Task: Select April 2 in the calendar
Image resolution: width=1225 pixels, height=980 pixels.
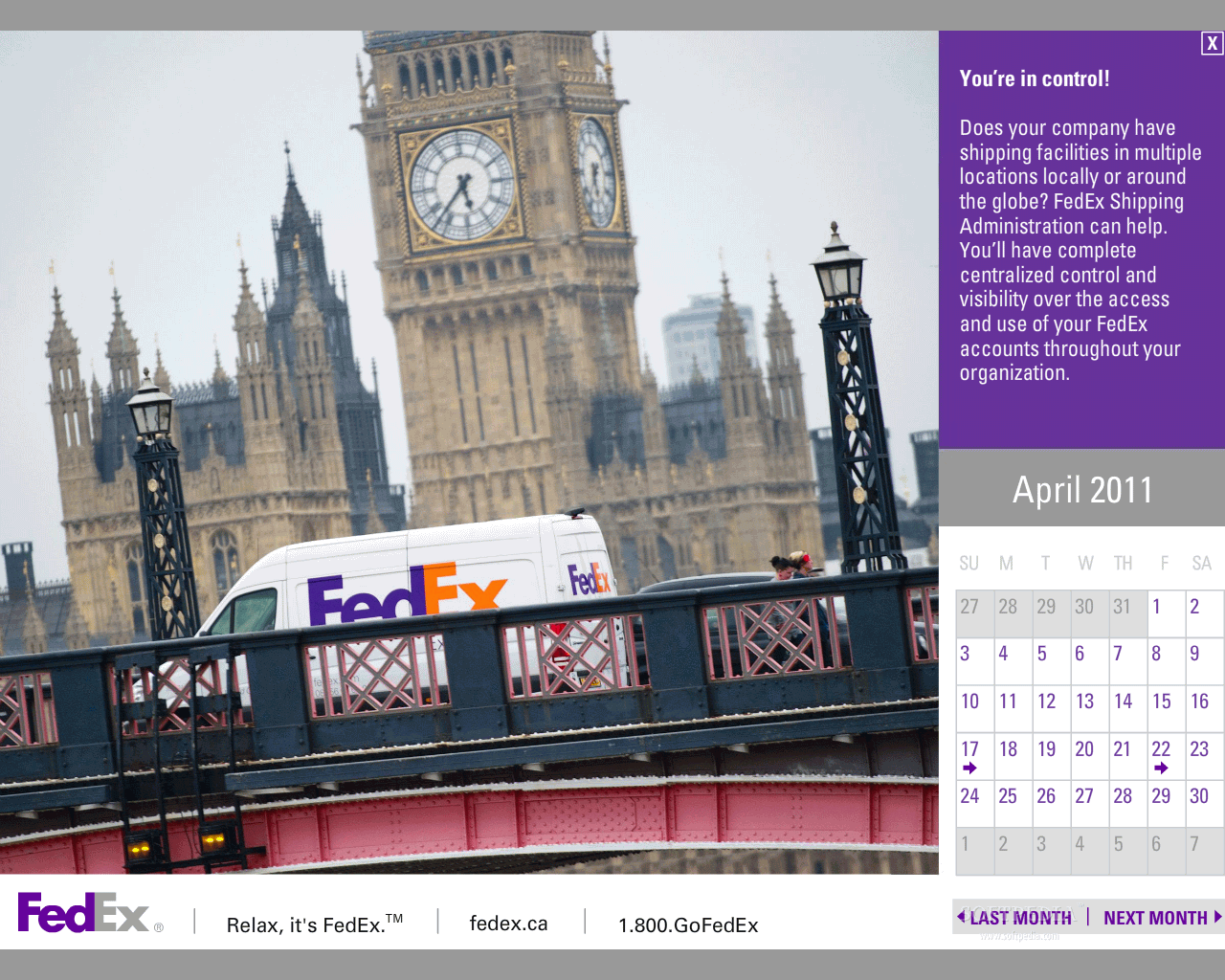Action: point(1205,613)
